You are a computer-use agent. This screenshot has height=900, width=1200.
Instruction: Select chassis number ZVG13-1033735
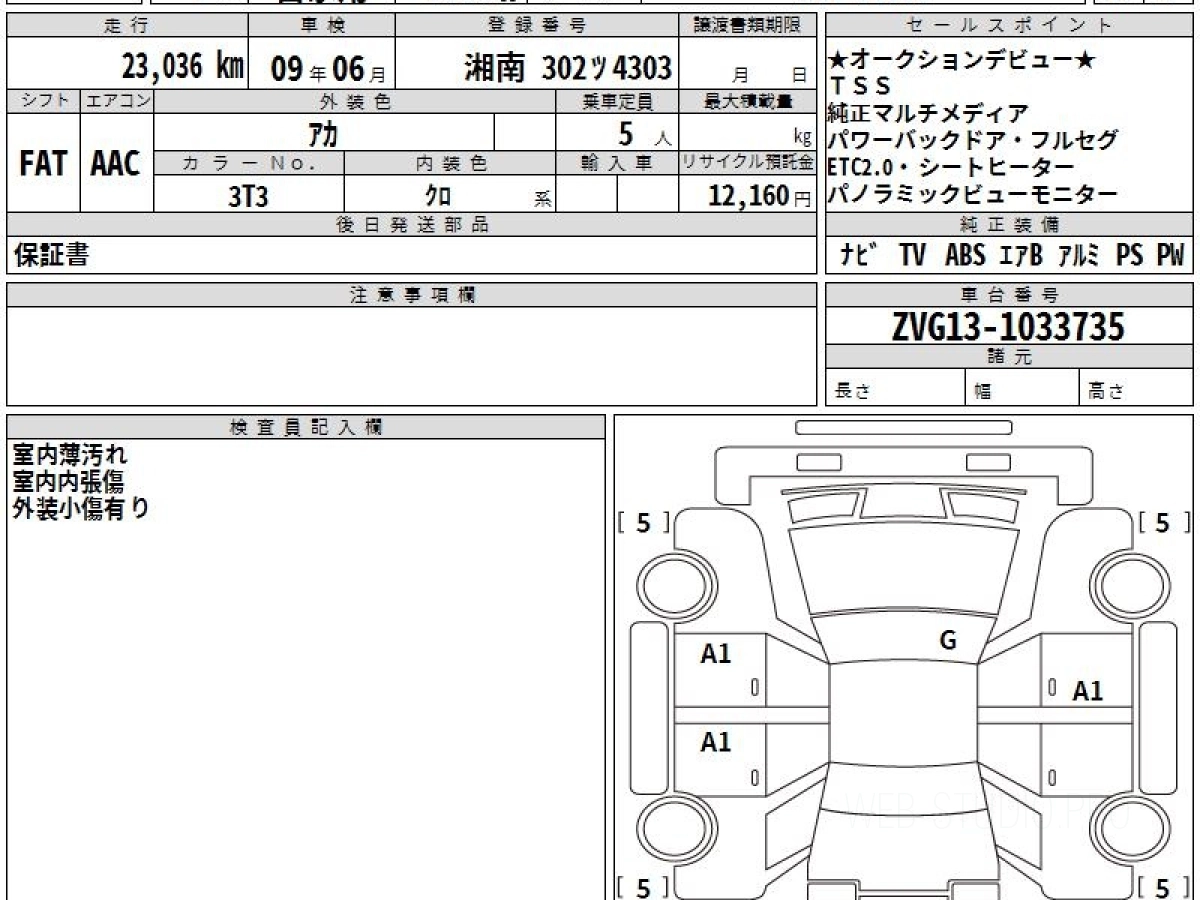(x=1008, y=326)
